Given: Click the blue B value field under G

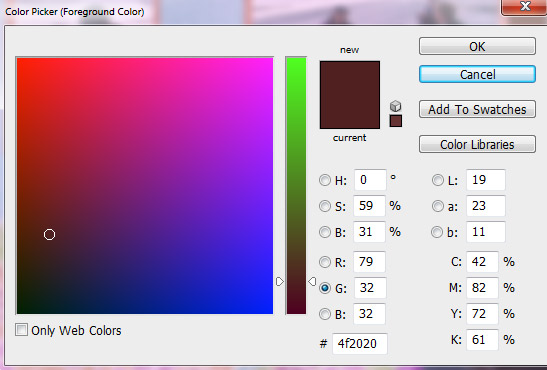Looking at the screenshot, I should pos(369,314).
